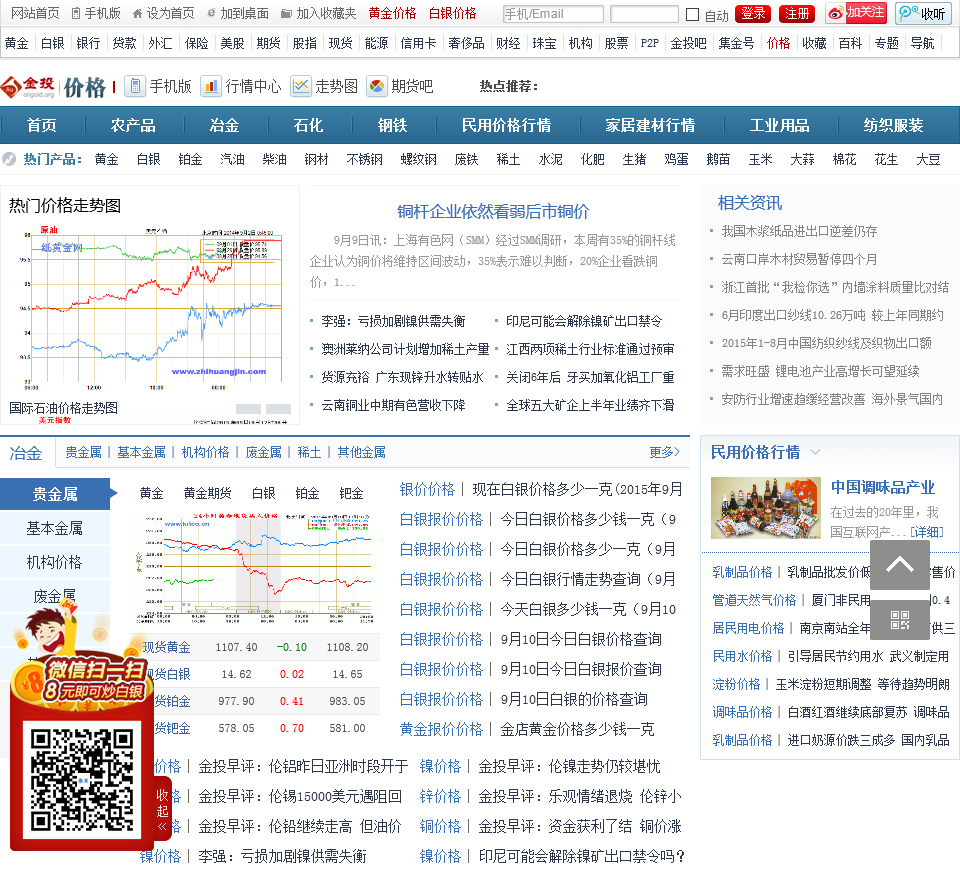Click the WeChat scan QR code image

coord(81,780)
